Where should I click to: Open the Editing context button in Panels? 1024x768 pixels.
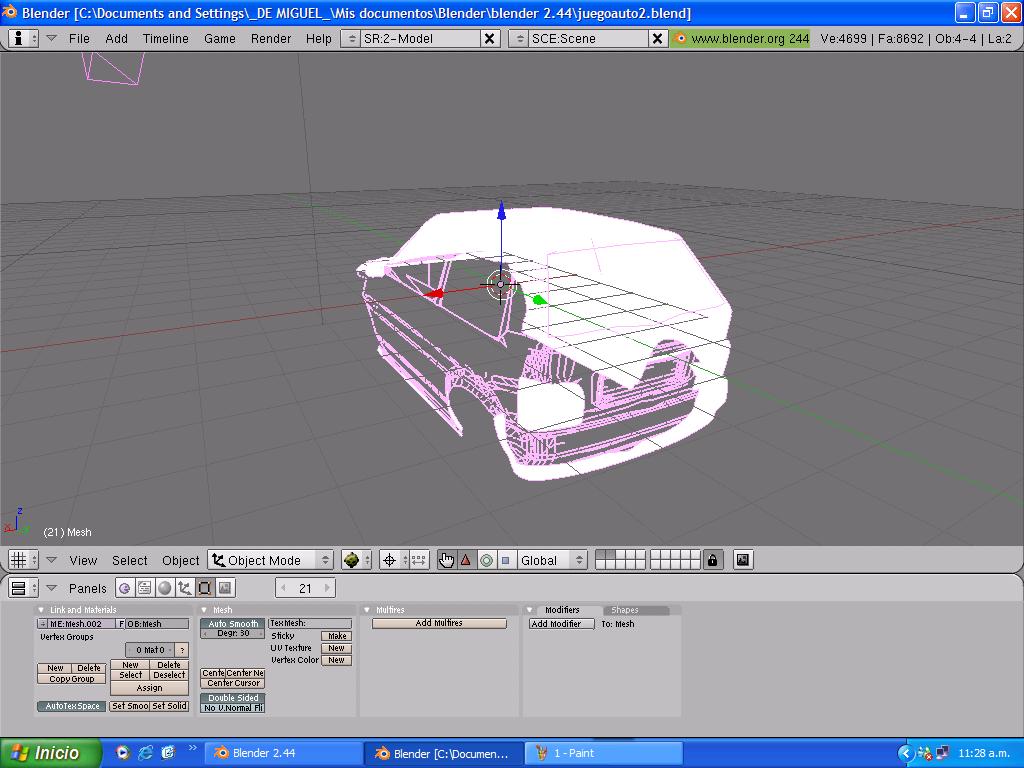click(x=205, y=588)
